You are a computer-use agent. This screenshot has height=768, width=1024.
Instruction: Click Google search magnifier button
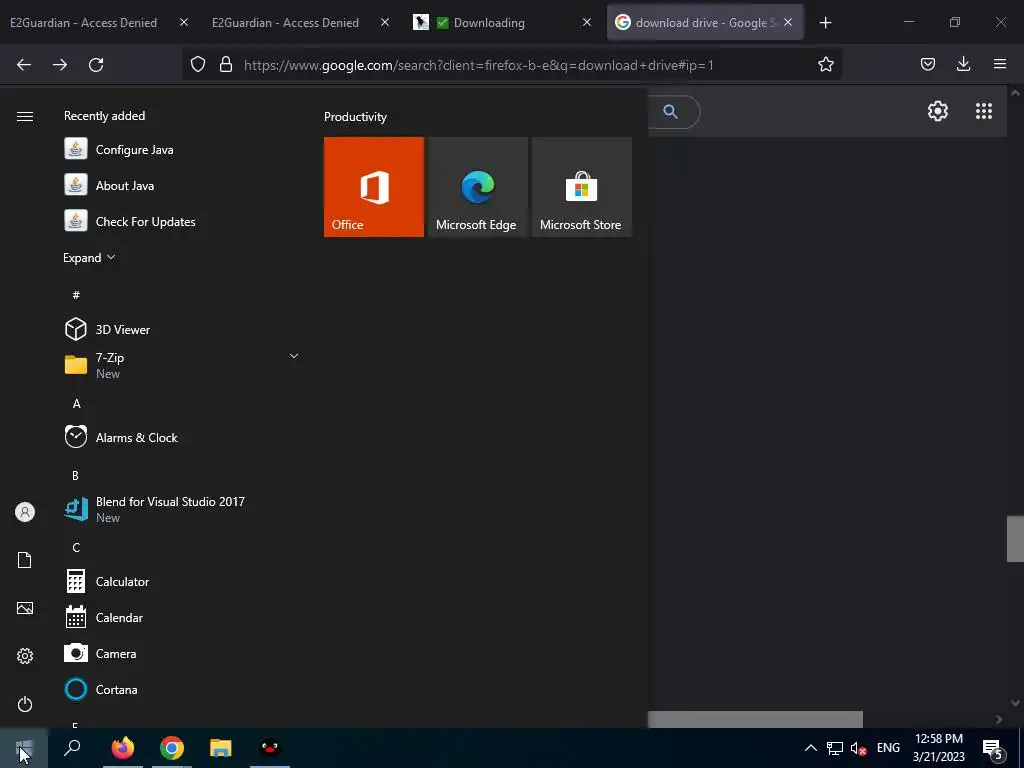click(671, 112)
